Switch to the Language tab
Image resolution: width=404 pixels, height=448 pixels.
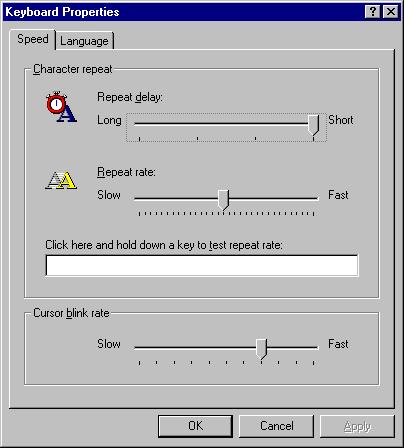click(x=84, y=41)
